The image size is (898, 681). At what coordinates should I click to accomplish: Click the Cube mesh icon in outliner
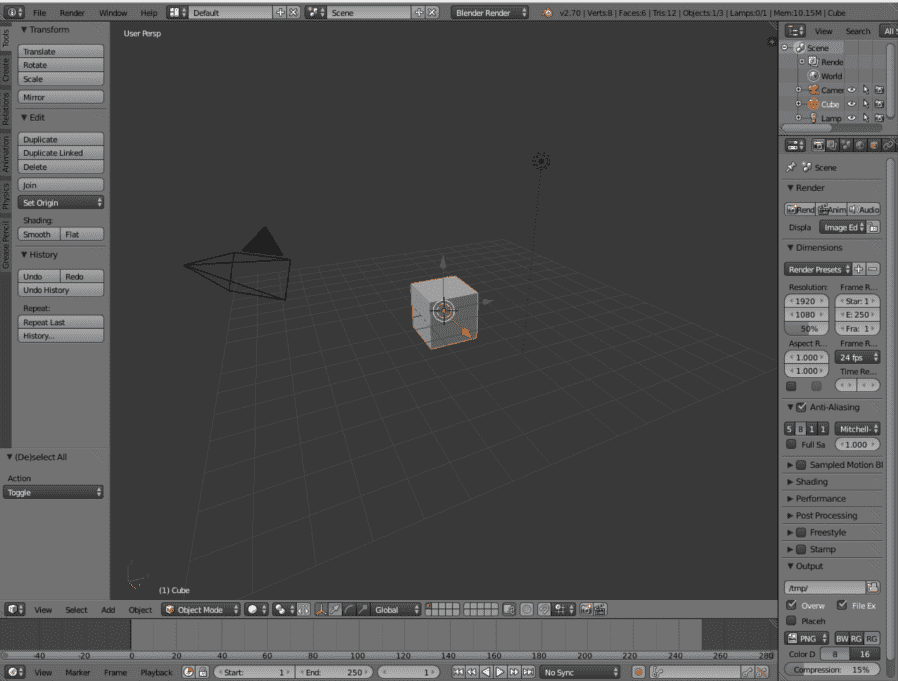pos(813,104)
